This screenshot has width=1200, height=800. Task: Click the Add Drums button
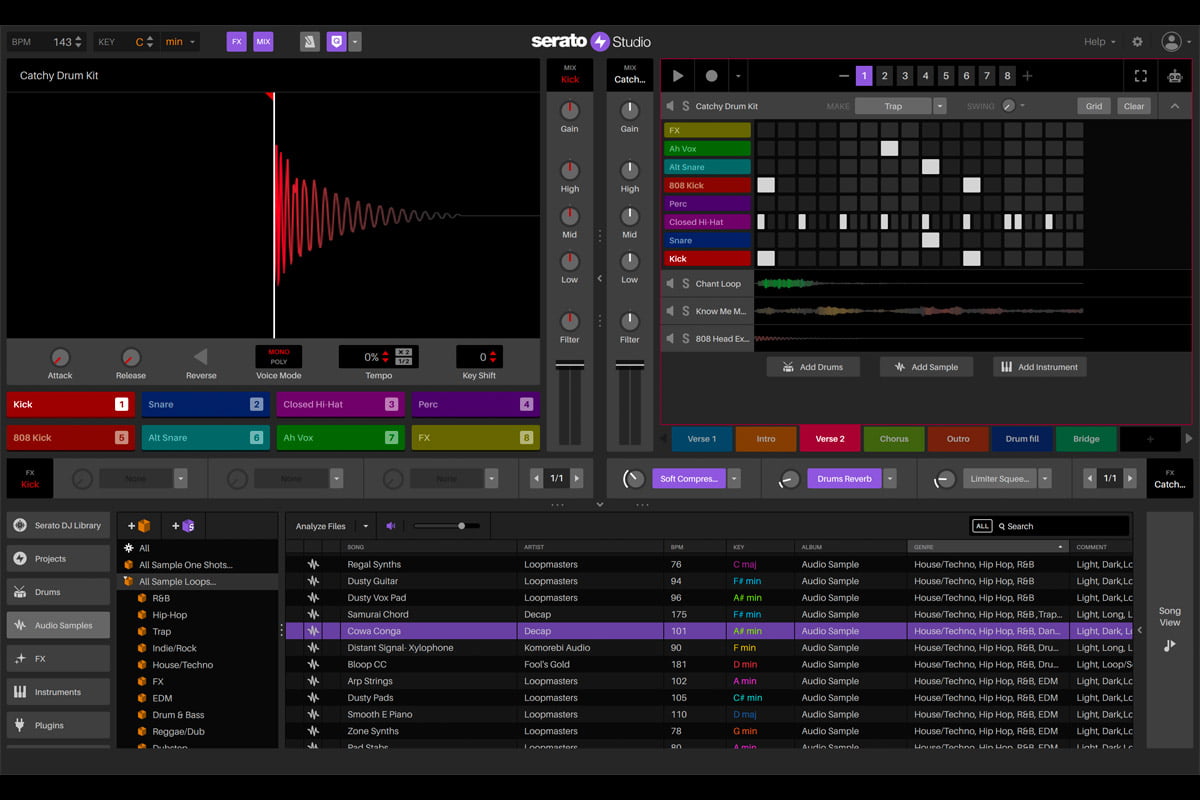click(813, 367)
